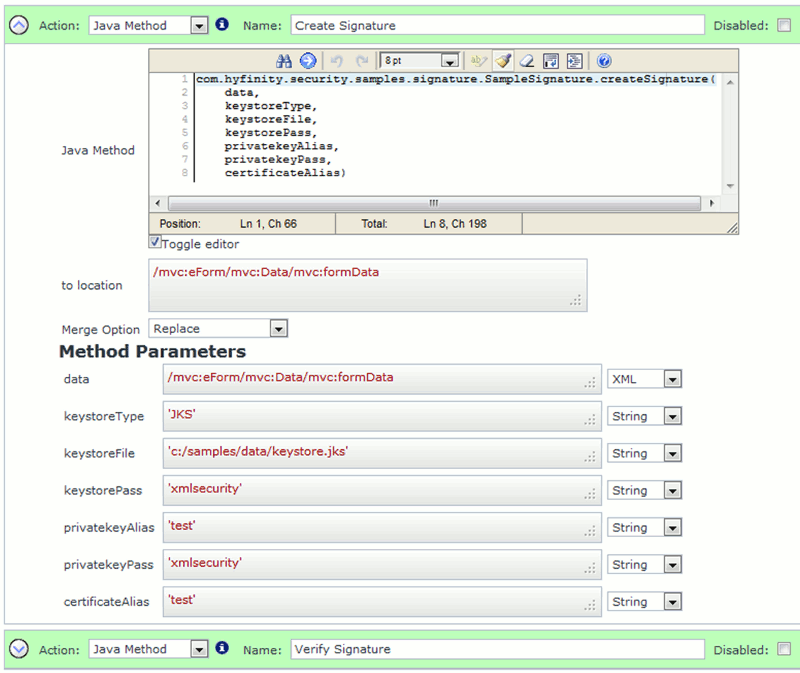The image size is (800, 673).
Task: Expand the Verify Signature action section
Action: click(18, 649)
